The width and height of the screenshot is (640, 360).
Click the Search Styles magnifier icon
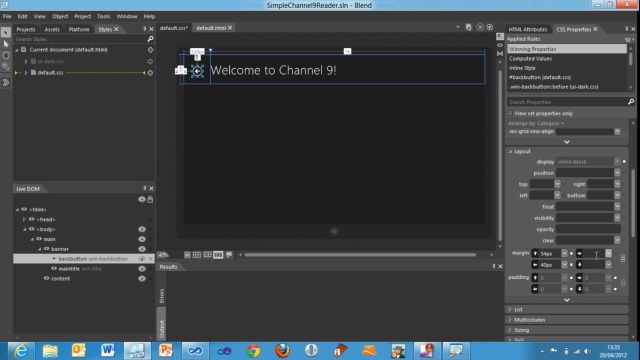point(150,39)
